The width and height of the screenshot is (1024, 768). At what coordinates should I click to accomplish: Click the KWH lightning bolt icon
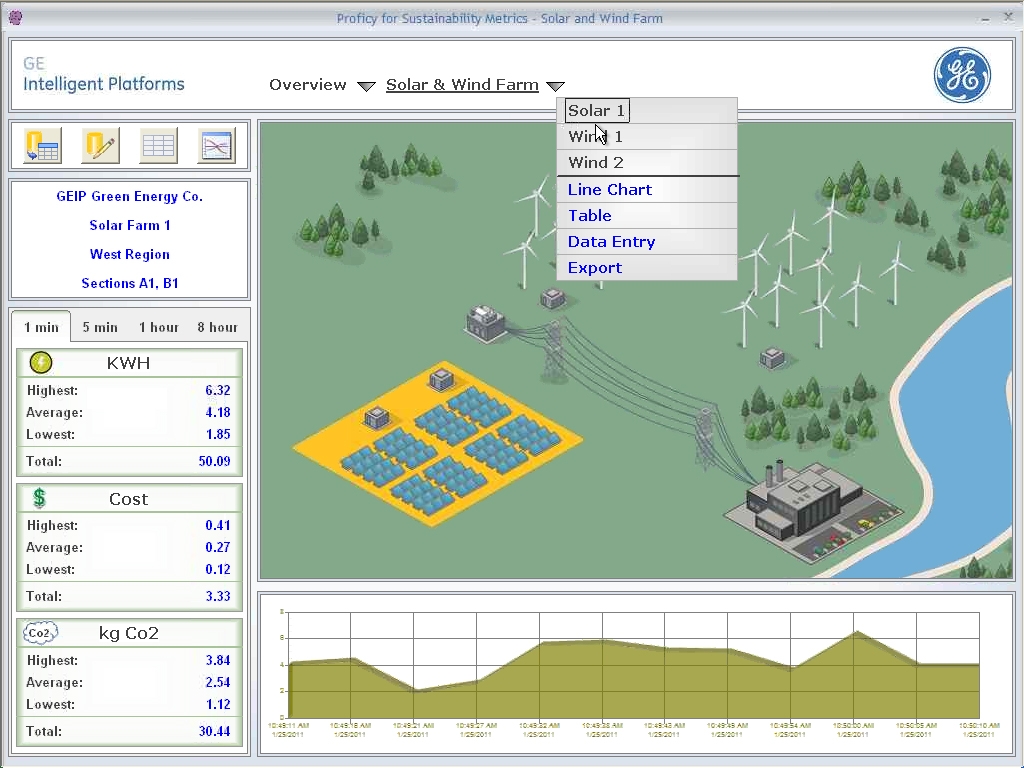pyautogui.click(x=40, y=362)
